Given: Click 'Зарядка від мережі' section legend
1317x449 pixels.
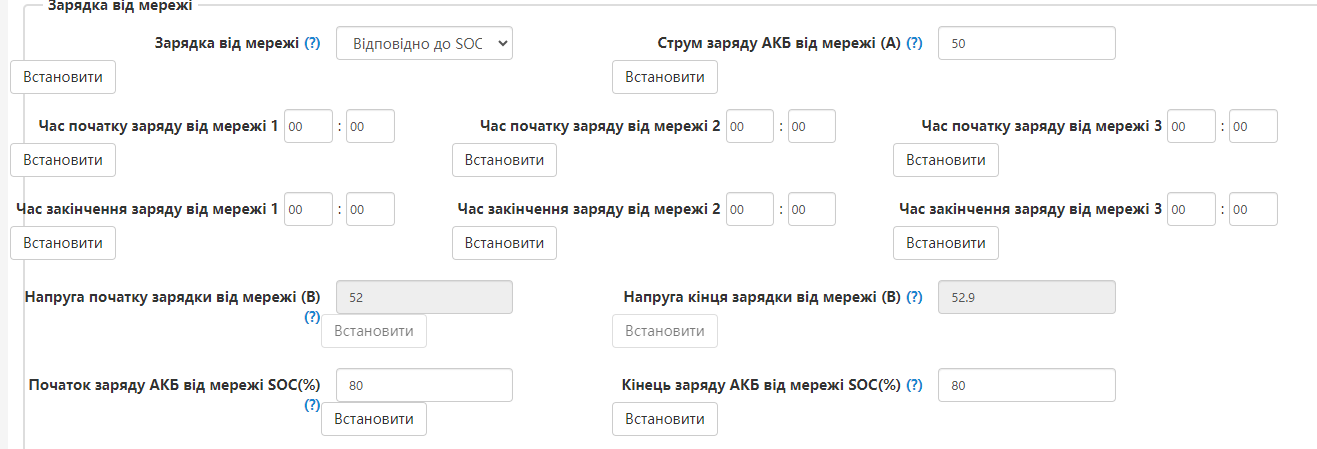Looking at the screenshot, I should pyautogui.click(x=120, y=5).
